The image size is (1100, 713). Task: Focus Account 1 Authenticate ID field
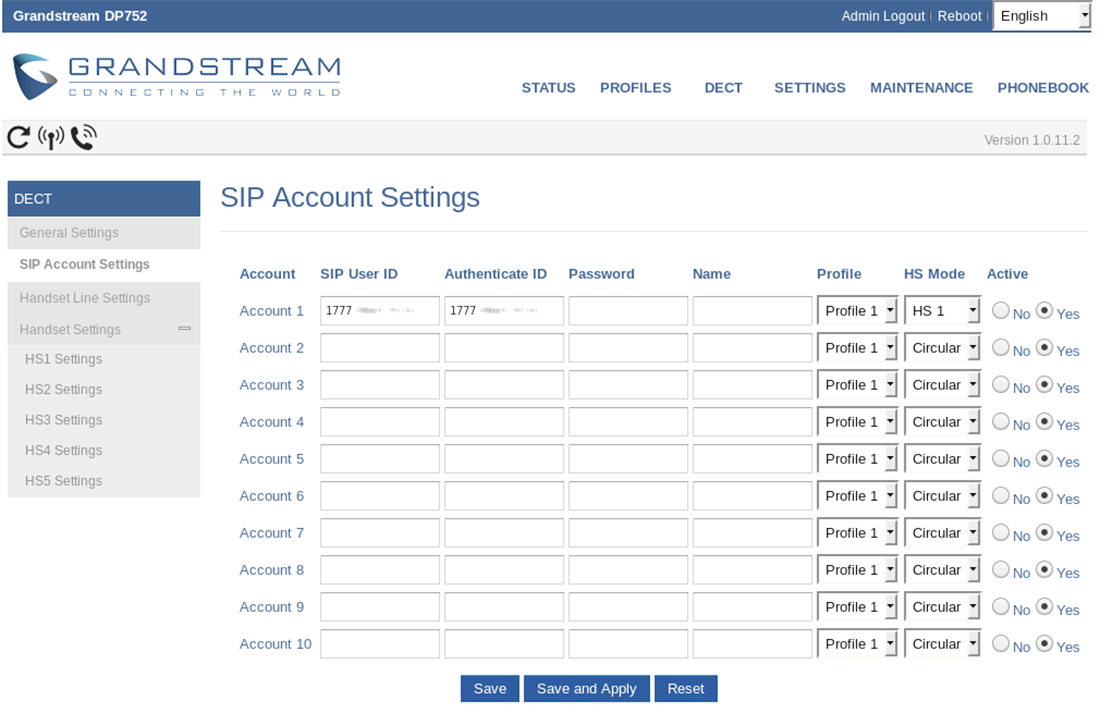pos(504,310)
